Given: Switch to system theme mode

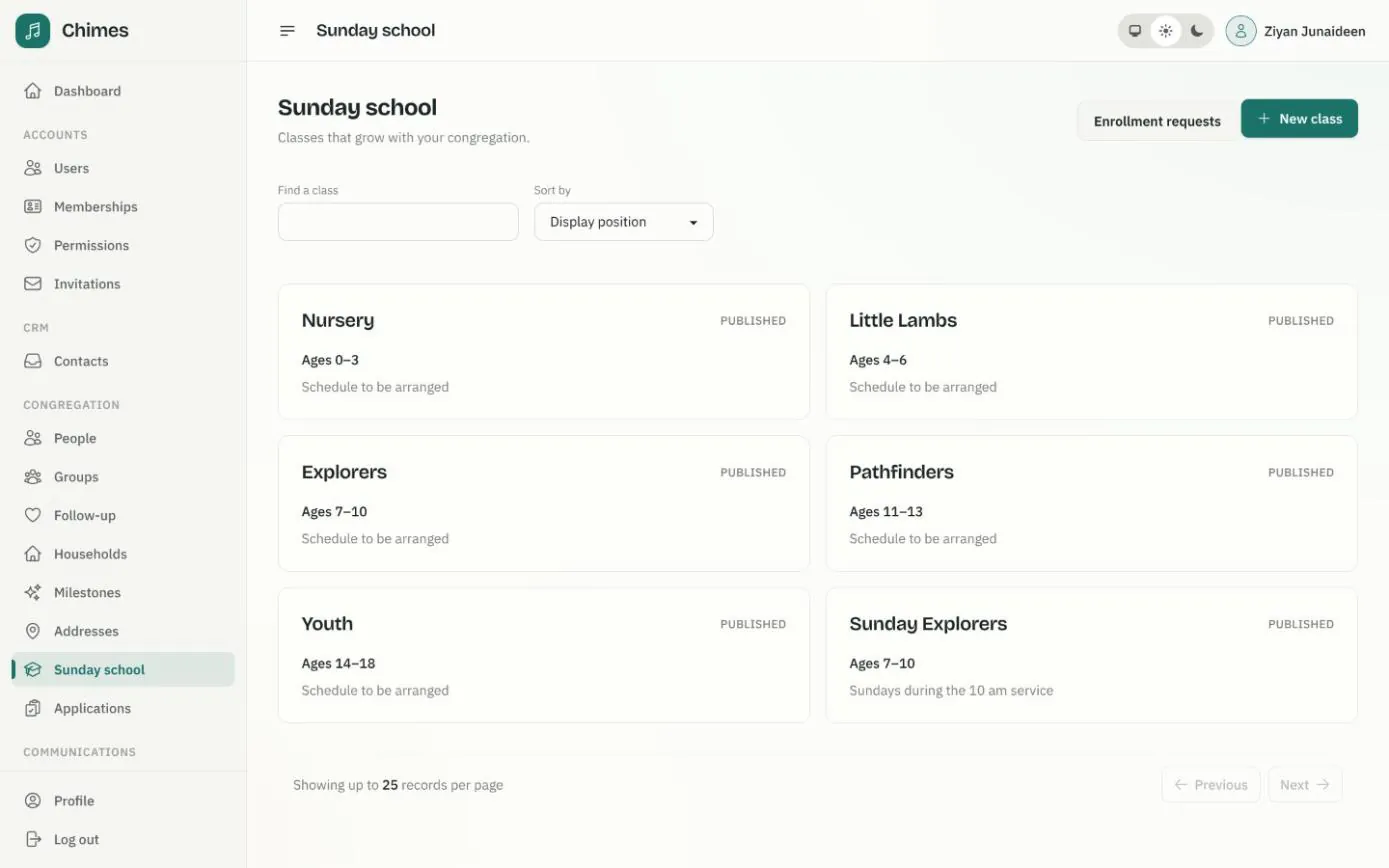Looking at the screenshot, I should pos(1135,31).
